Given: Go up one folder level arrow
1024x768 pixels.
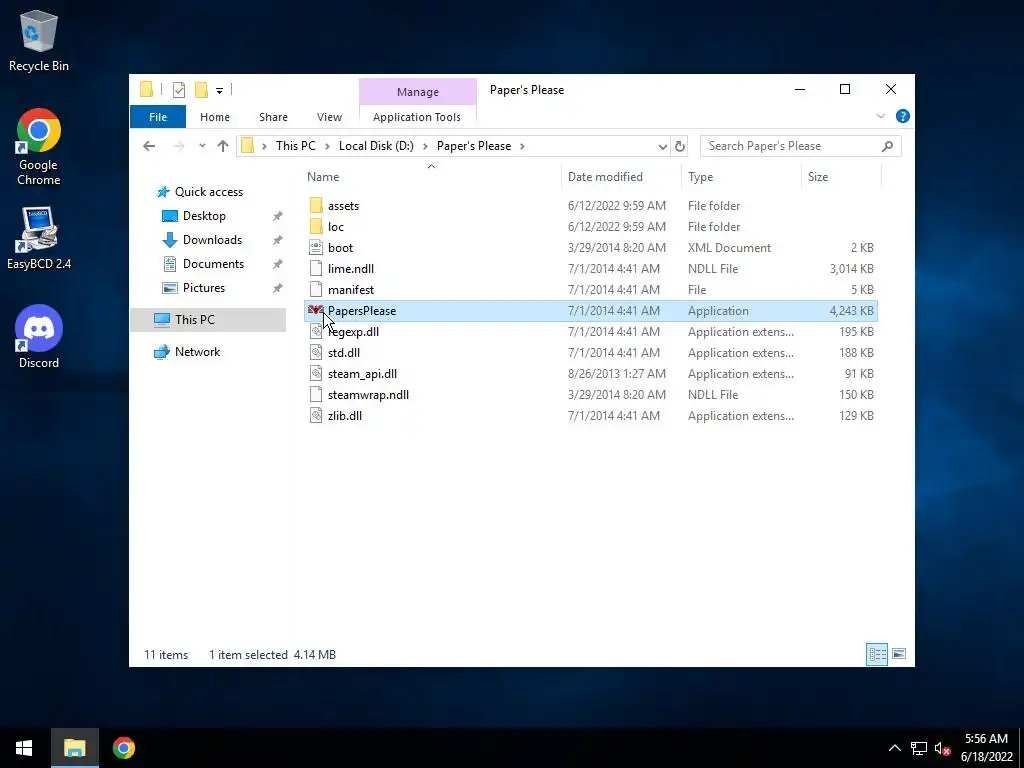Looking at the screenshot, I should (223, 146).
